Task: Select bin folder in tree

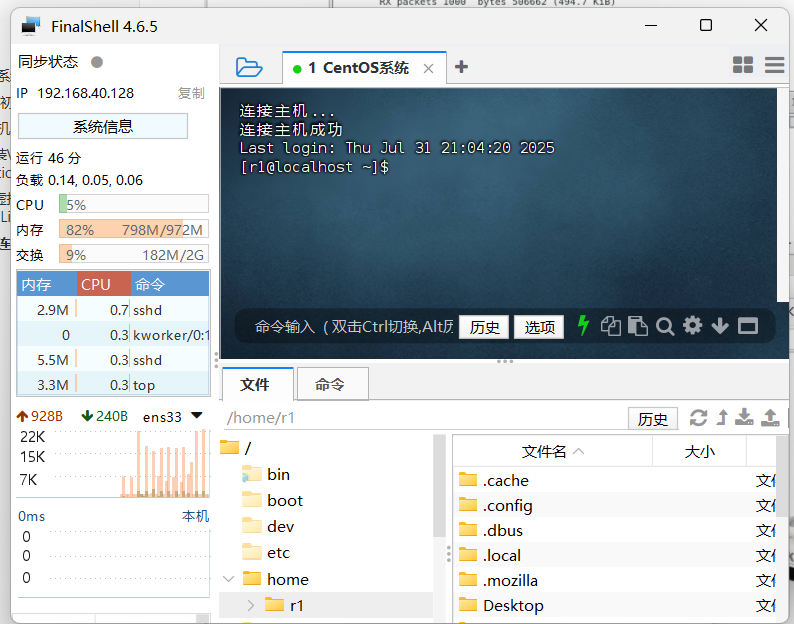Action: pos(266,475)
